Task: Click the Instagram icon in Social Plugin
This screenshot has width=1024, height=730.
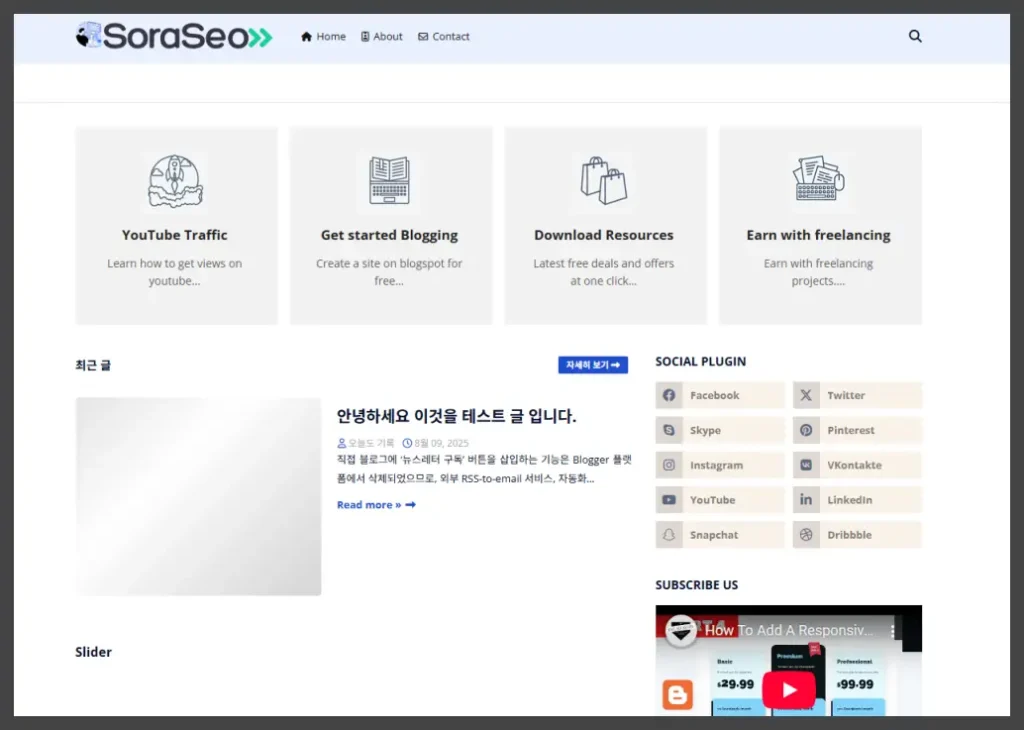Action: point(669,465)
